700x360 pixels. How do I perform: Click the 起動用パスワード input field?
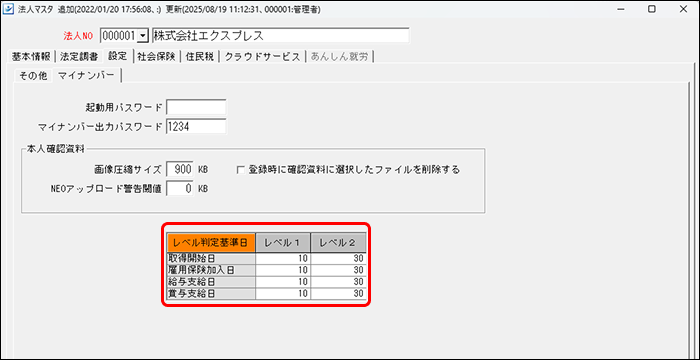pyautogui.click(x=196, y=107)
